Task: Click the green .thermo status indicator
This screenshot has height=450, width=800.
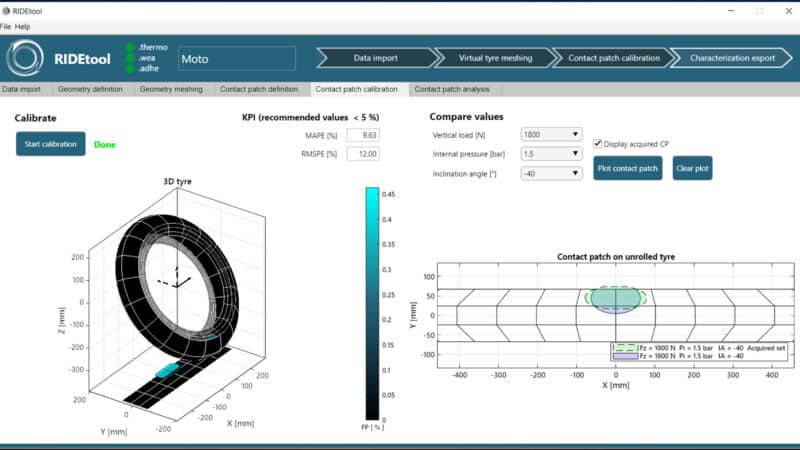Action: 130,47
